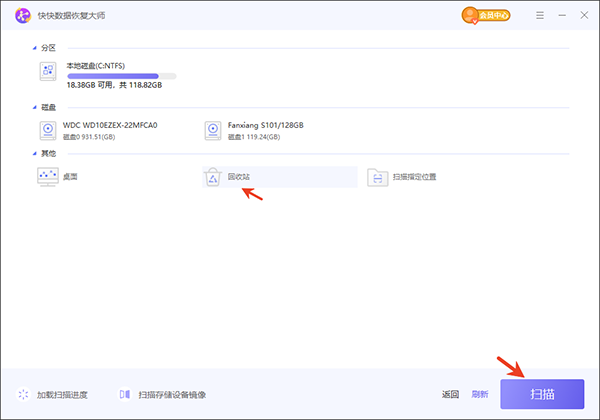Click the C: drive usage bar
This screenshot has width=600, height=420.
pos(122,76)
